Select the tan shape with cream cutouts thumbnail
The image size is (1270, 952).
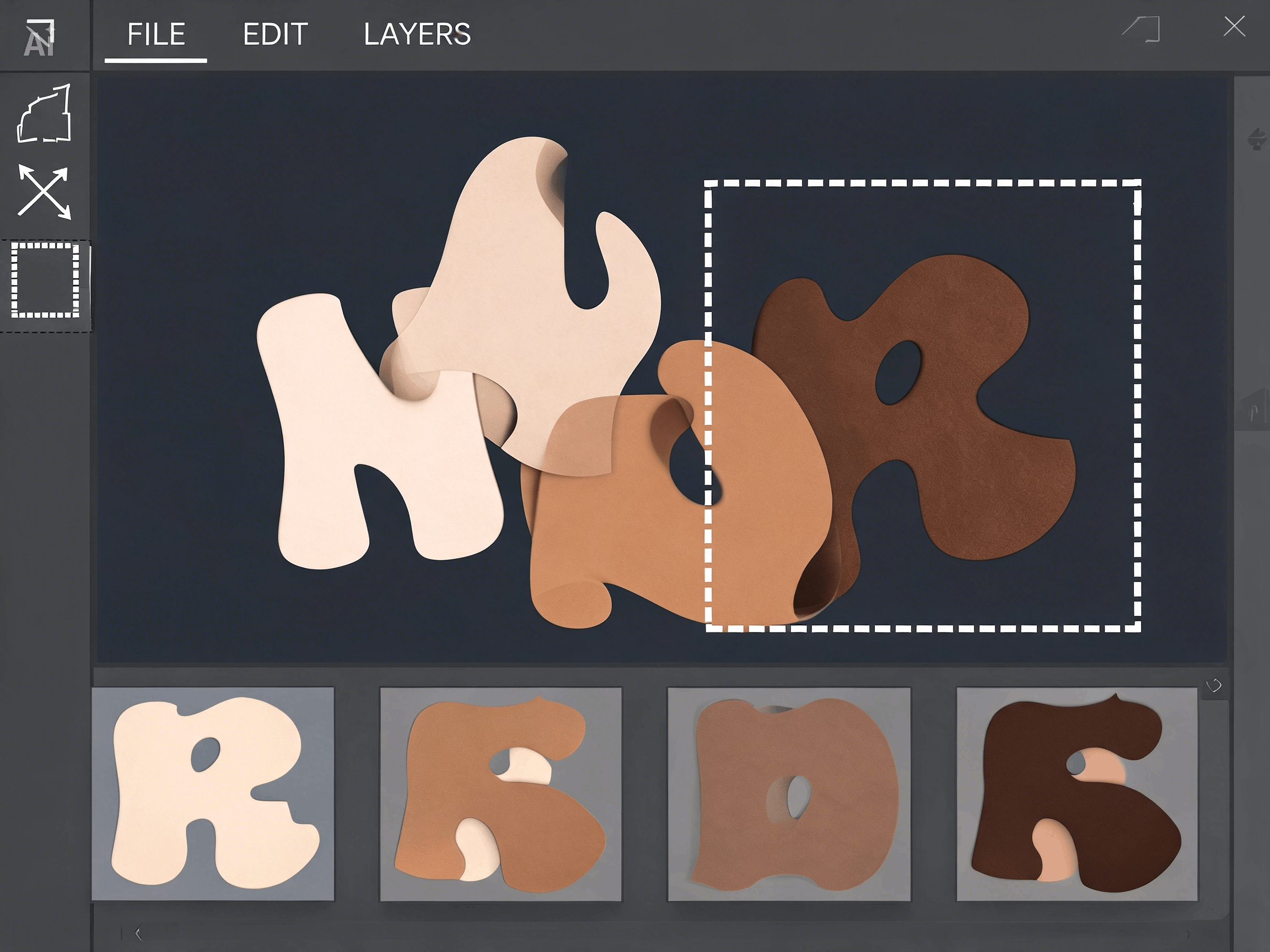[x=501, y=794]
